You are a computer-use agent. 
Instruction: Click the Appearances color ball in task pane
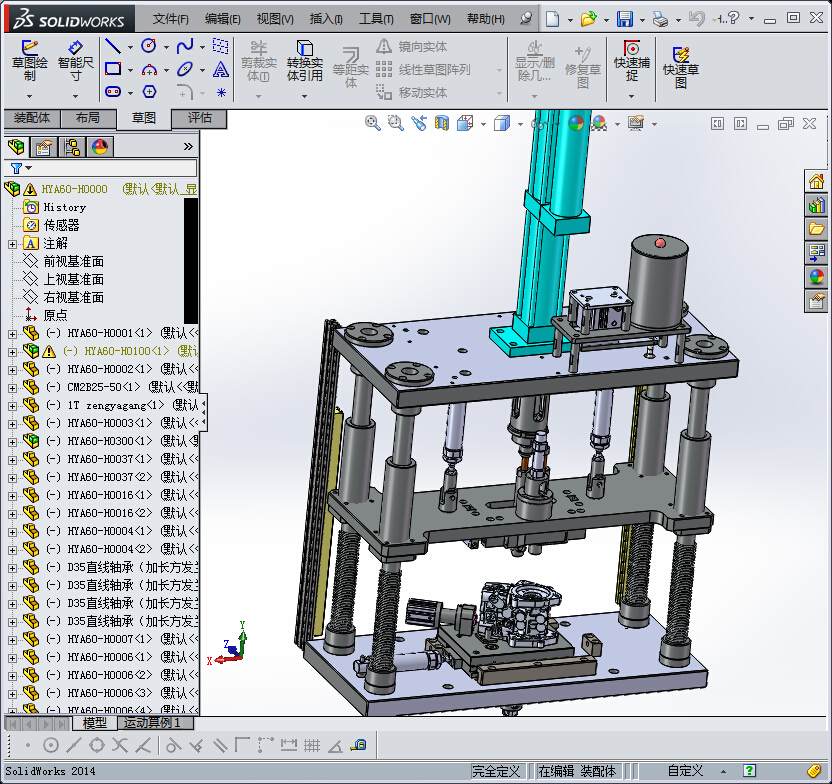[x=817, y=277]
